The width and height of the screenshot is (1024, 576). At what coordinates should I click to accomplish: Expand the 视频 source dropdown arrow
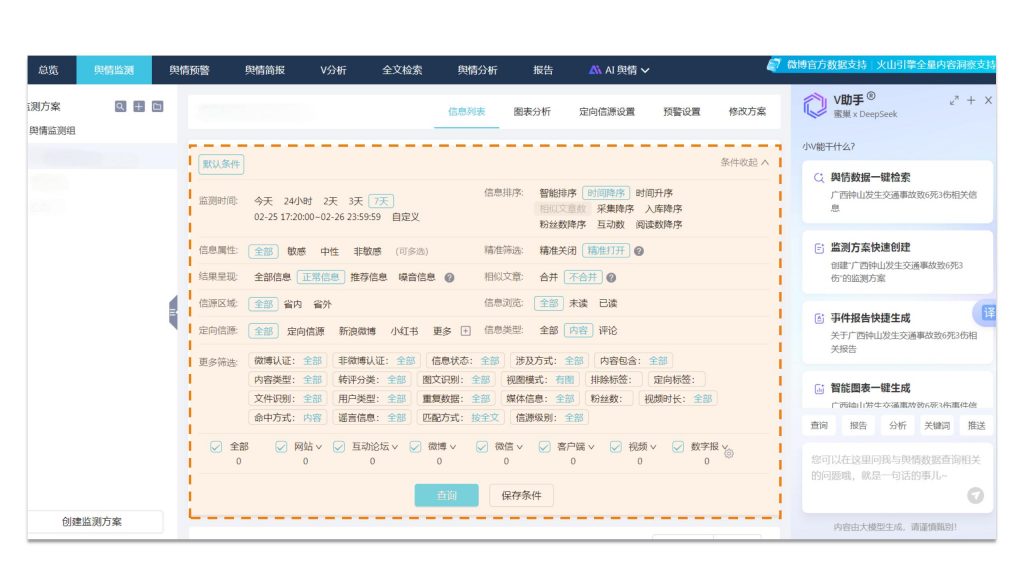(x=653, y=447)
